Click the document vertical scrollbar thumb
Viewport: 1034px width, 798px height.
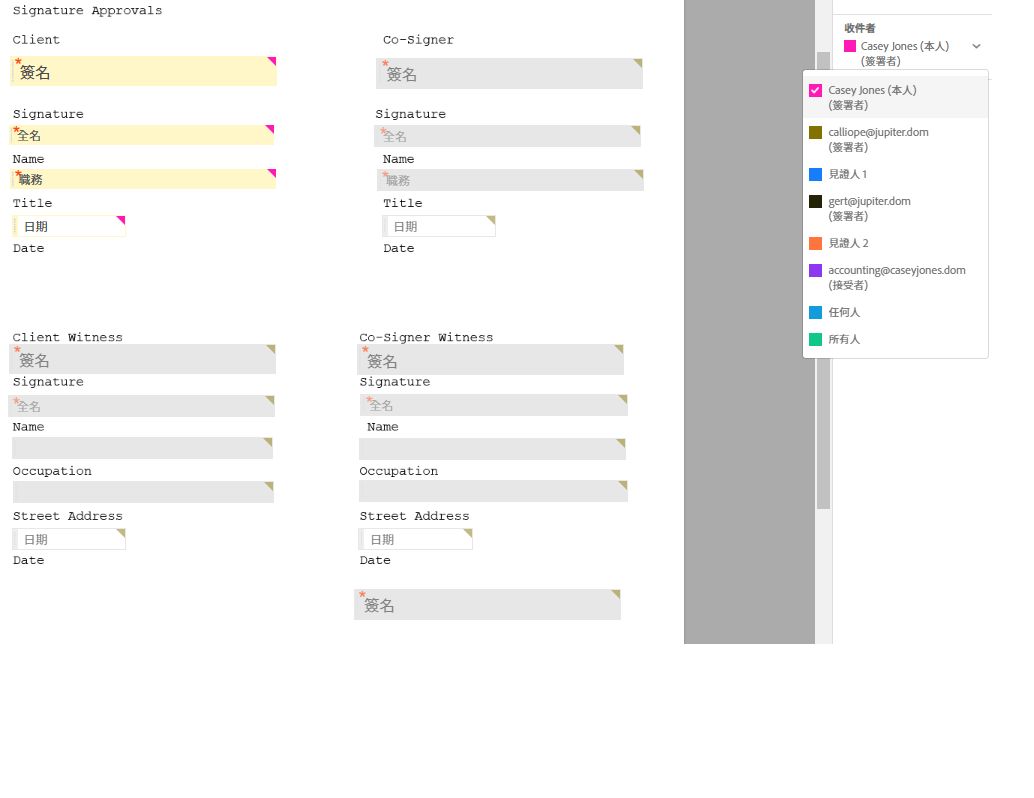coord(823,280)
